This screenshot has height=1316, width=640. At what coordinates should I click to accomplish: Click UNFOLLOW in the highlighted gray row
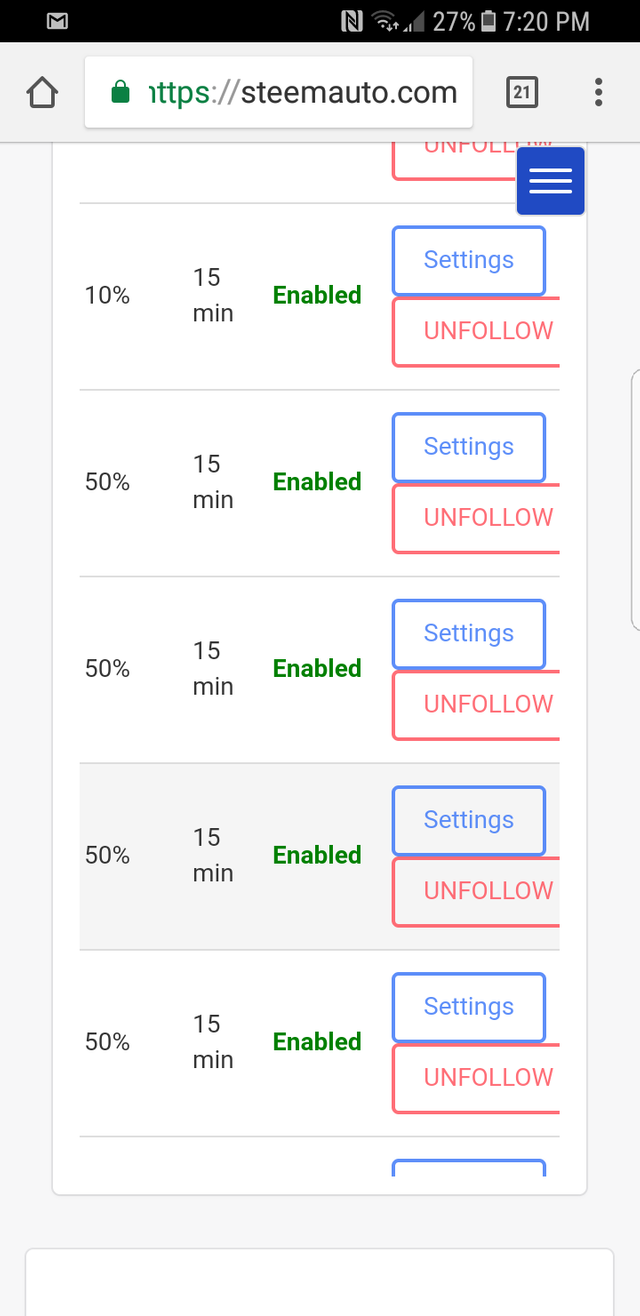click(476, 891)
